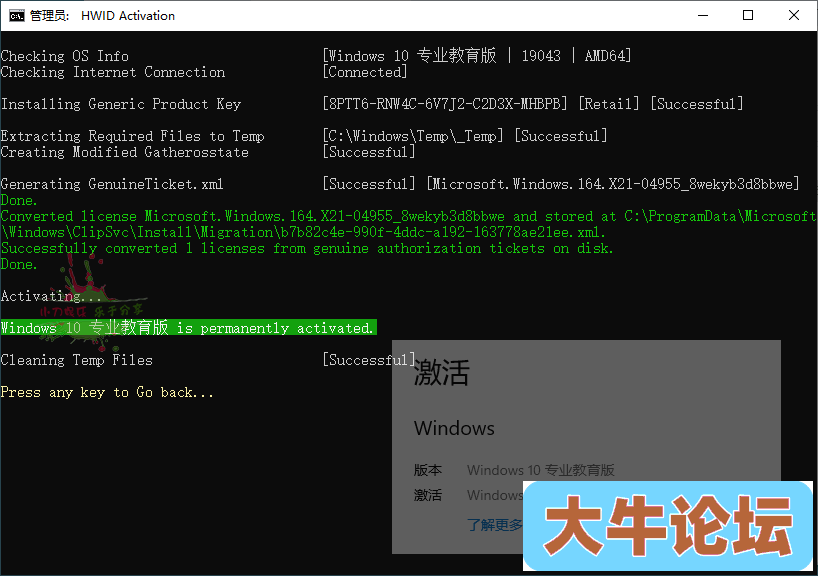Click the '版本' label in settings overlay
The height and width of the screenshot is (576, 818).
pyautogui.click(x=428, y=470)
